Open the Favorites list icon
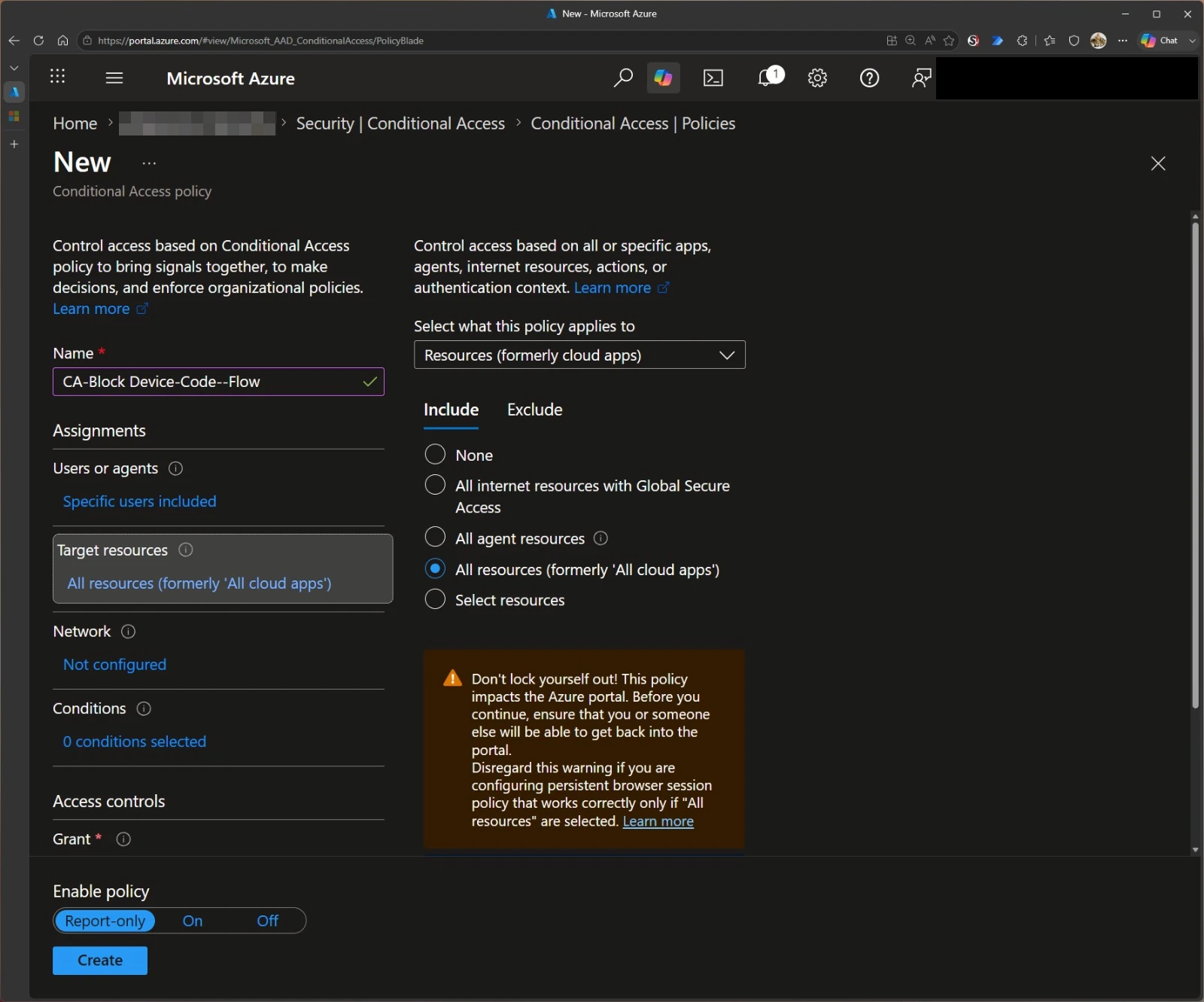Viewport: 1204px width, 1002px height. [1050, 41]
